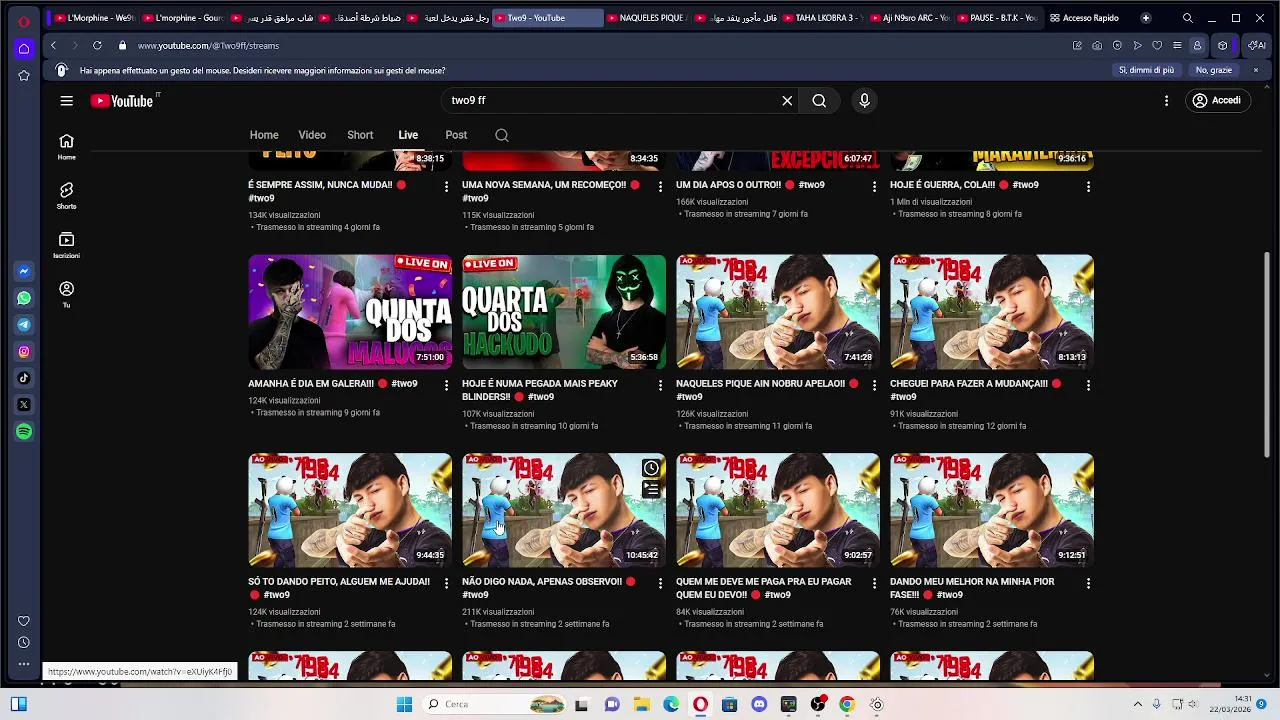Image resolution: width=1280 pixels, height=720 pixels.
Task: Open QUARTA DOS HACKUDO thumbnail video
Action: 564,312
